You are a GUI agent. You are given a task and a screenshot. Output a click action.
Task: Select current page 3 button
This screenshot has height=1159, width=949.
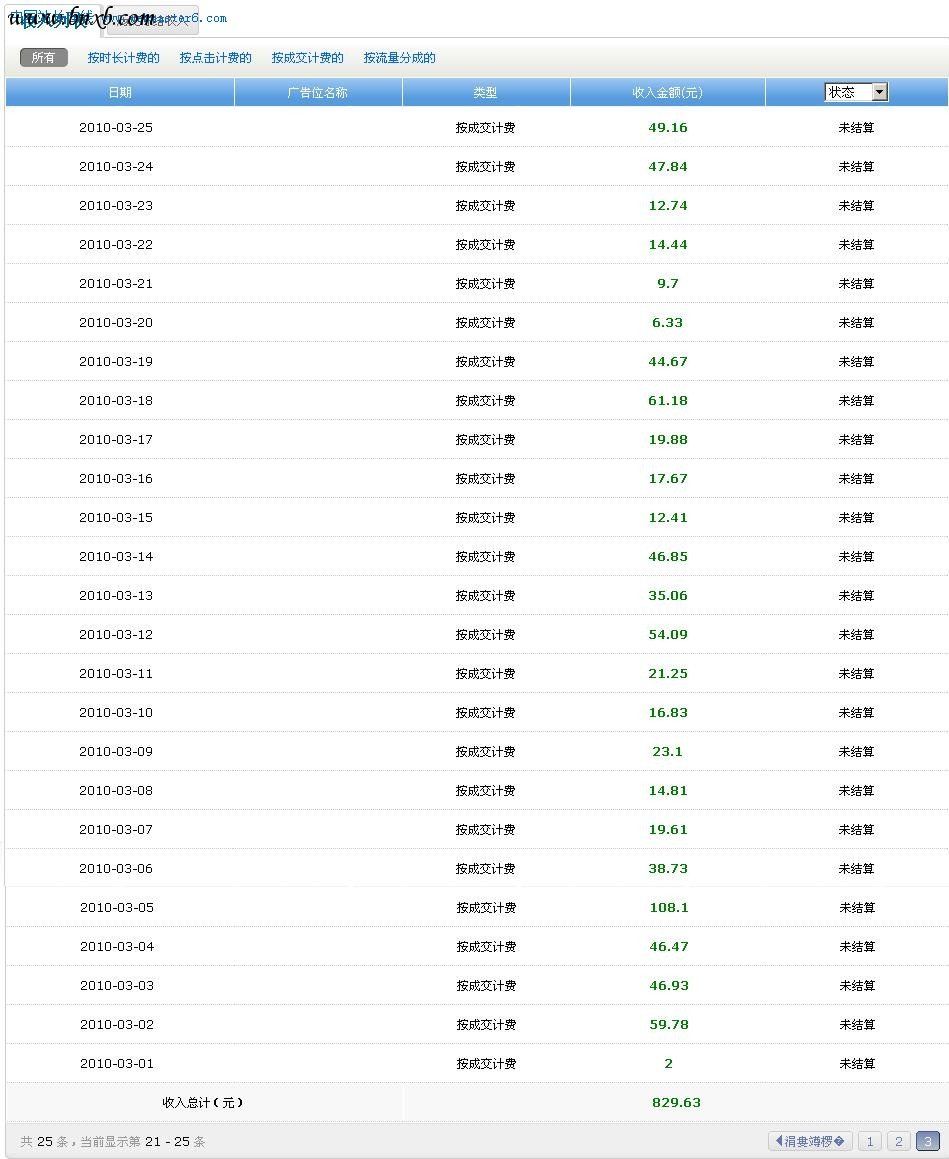(x=927, y=1141)
